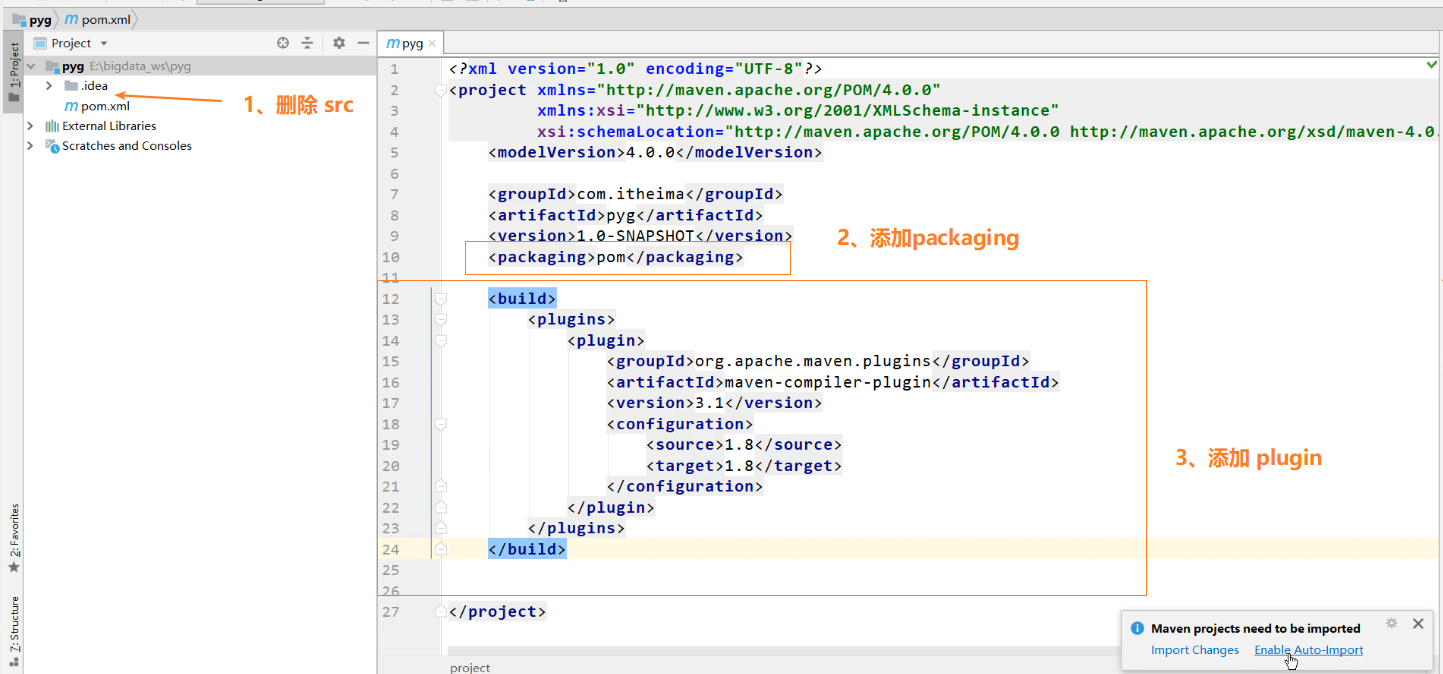Click the modelVersion 4.0.0 line
This screenshot has width=1443, height=674.
coord(655,152)
